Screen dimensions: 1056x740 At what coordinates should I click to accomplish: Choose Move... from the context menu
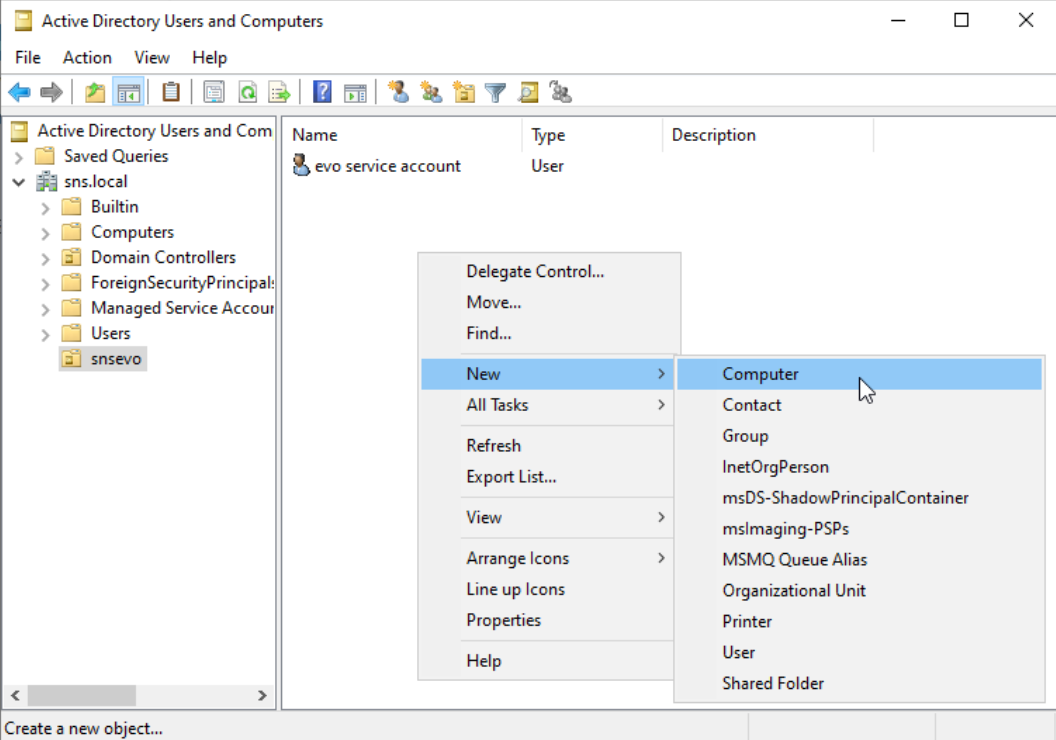(x=548, y=302)
